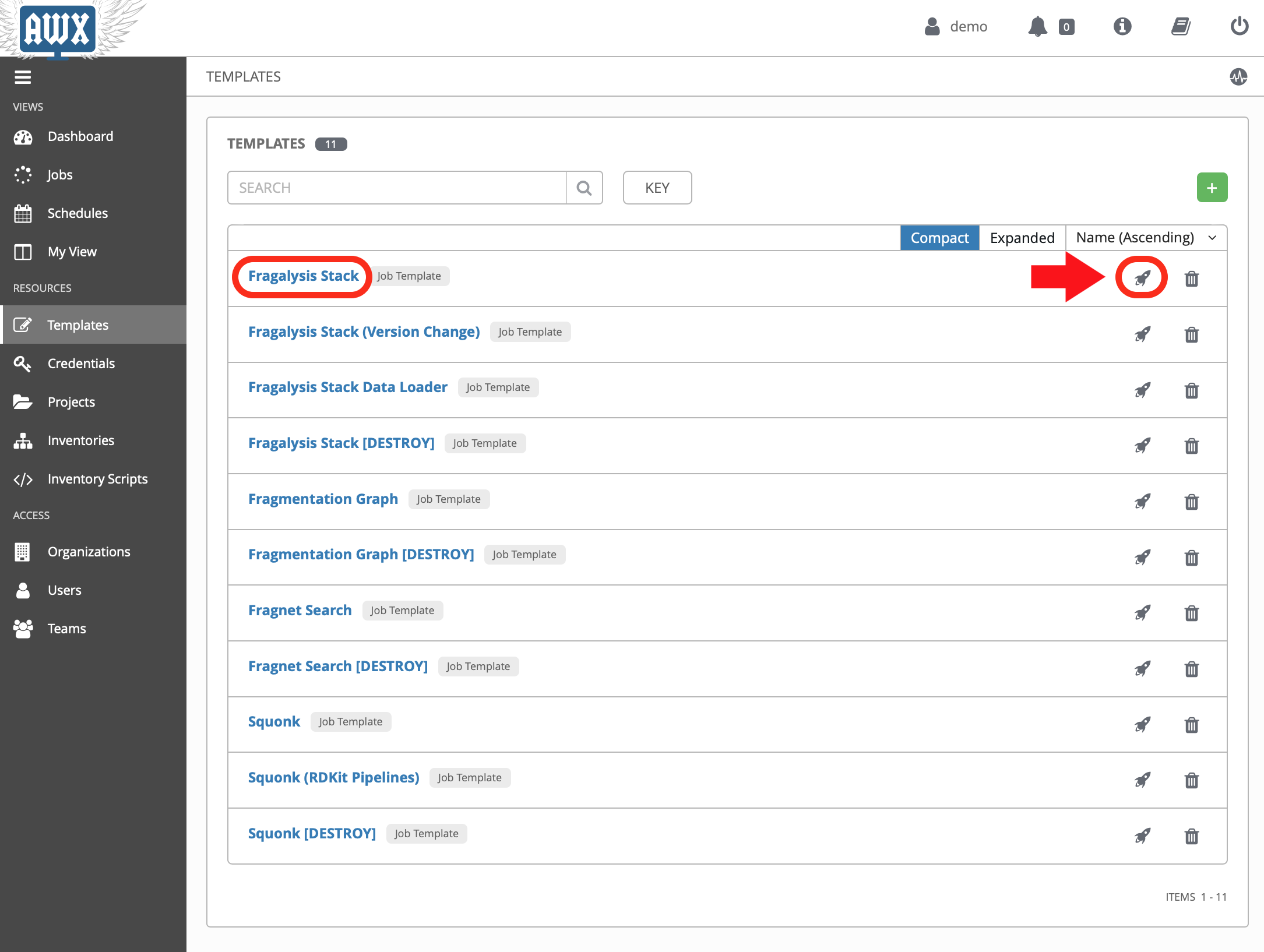Image resolution: width=1264 pixels, height=952 pixels.
Task: Open Fragnet Search [DESTROY] link
Action: pyautogui.click(x=338, y=666)
